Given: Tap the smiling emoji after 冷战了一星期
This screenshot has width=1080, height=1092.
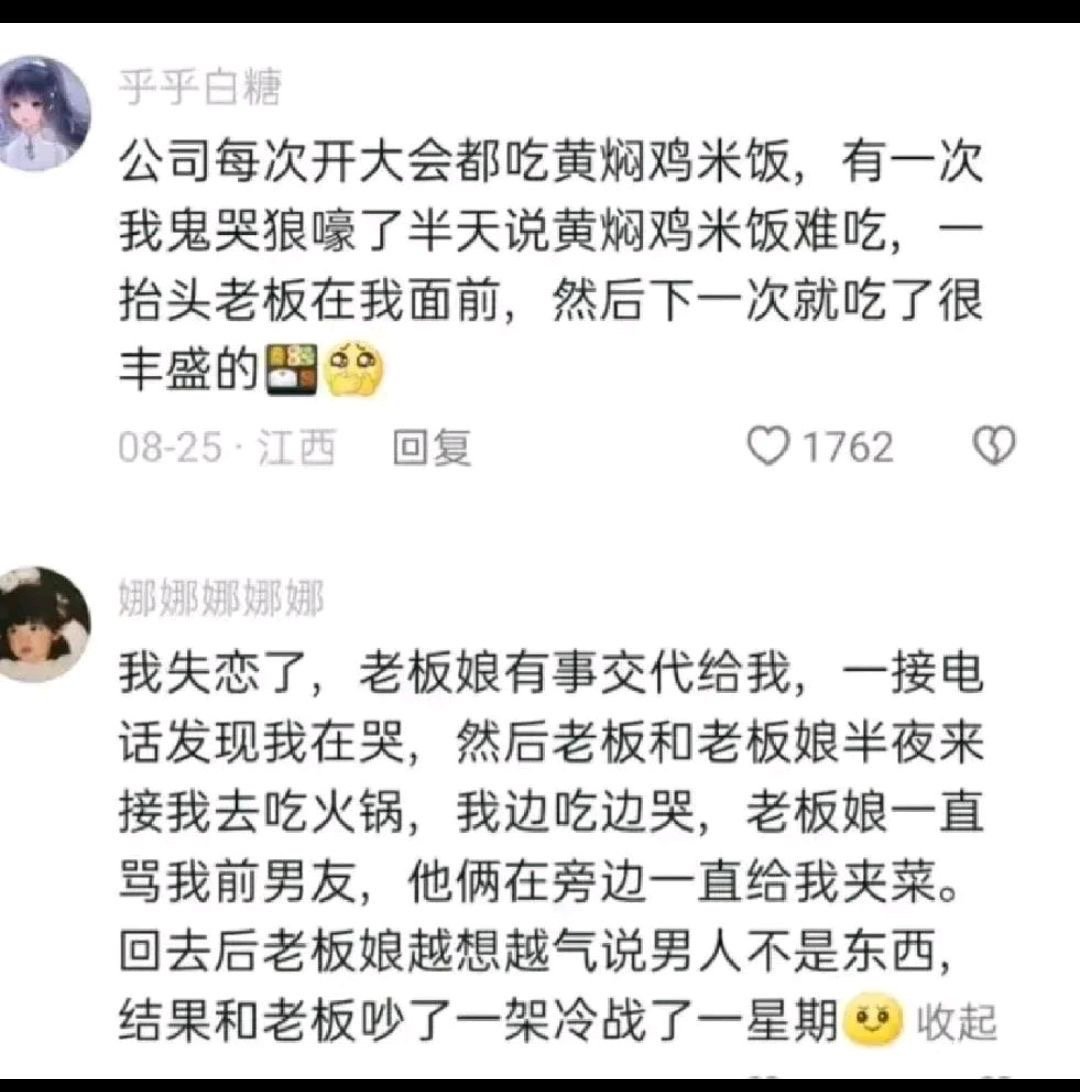Looking at the screenshot, I should coord(872,1019).
